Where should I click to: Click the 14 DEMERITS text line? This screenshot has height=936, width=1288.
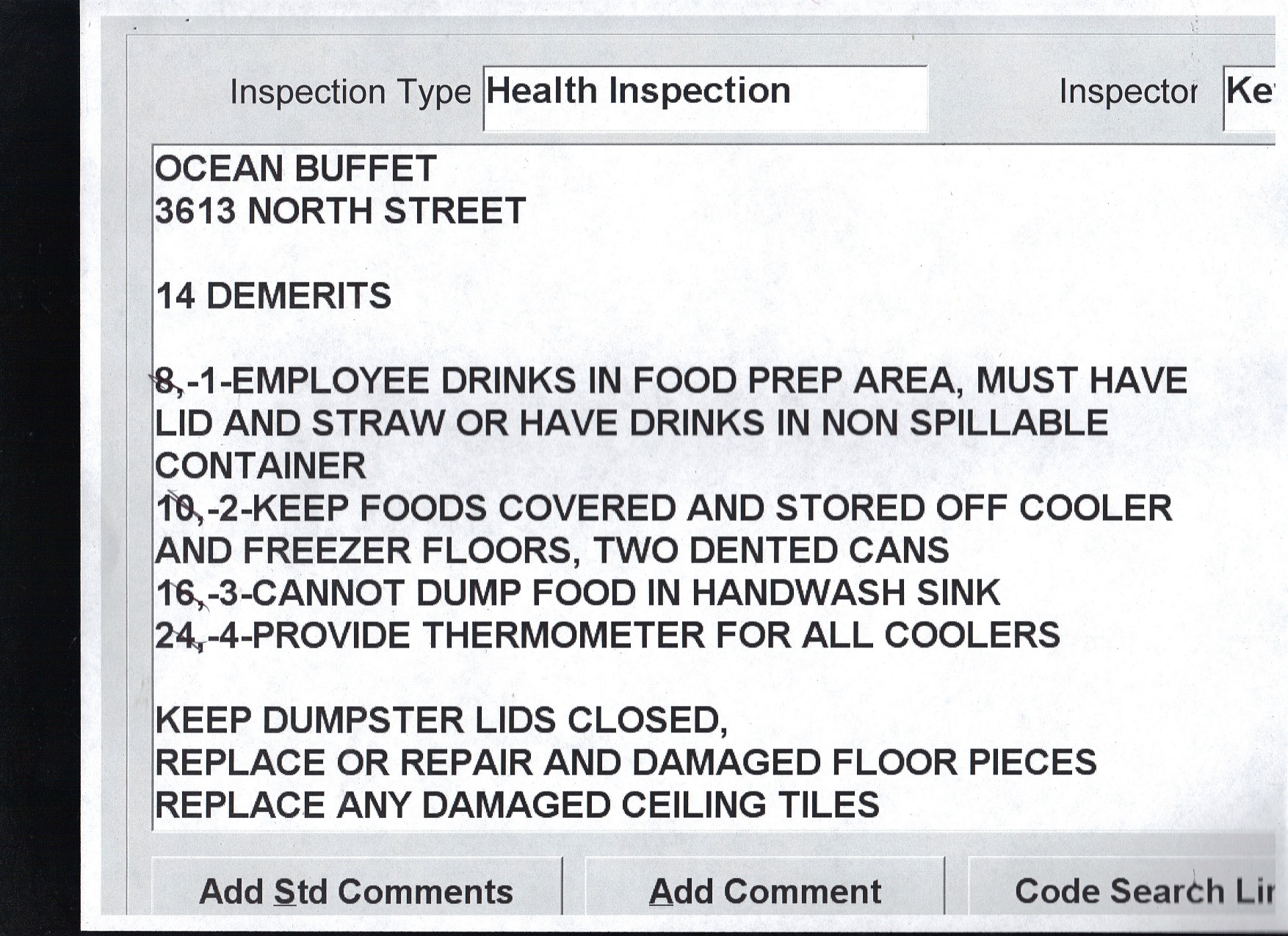click(274, 297)
